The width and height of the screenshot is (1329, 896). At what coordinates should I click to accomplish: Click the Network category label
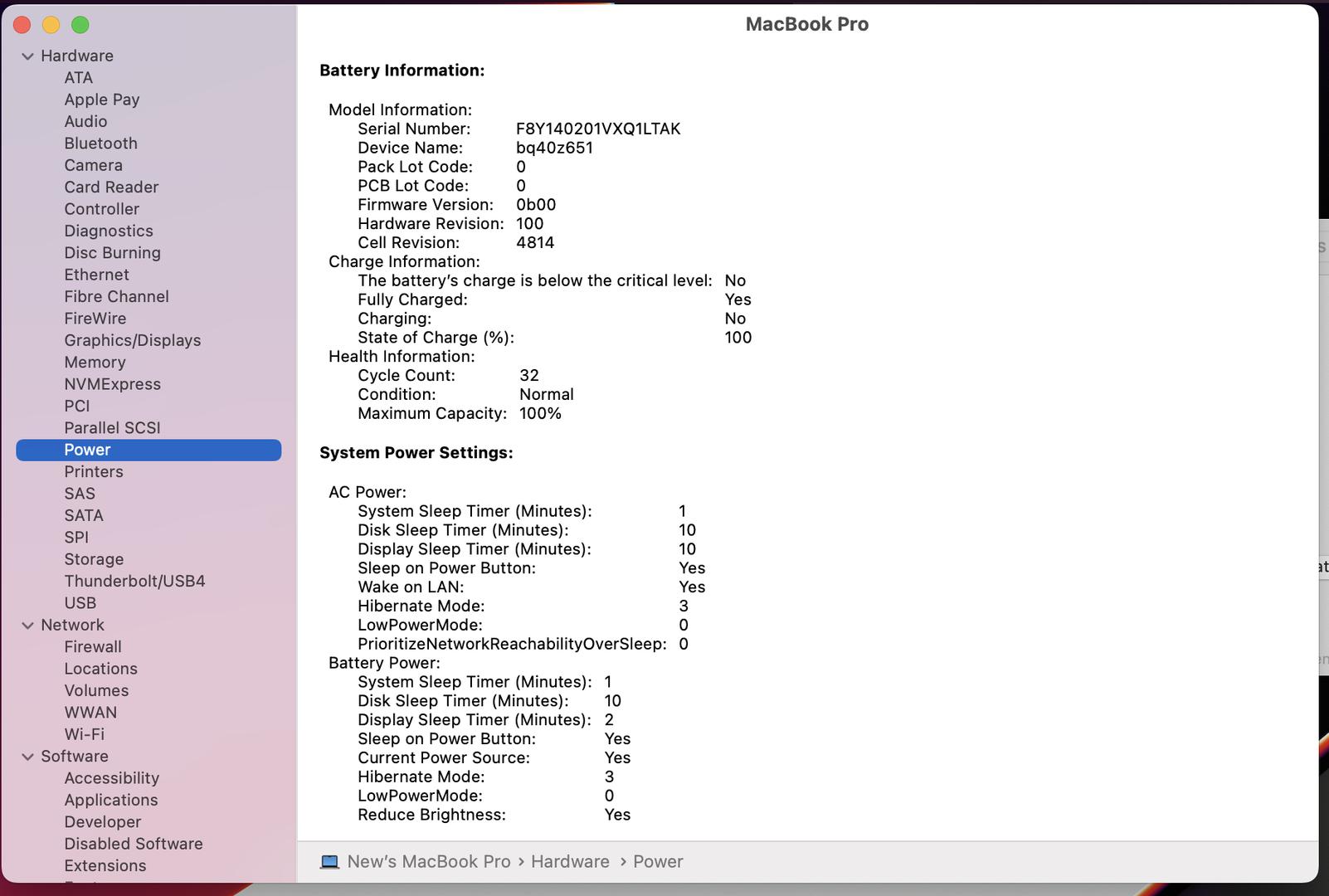pyautogui.click(x=73, y=626)
